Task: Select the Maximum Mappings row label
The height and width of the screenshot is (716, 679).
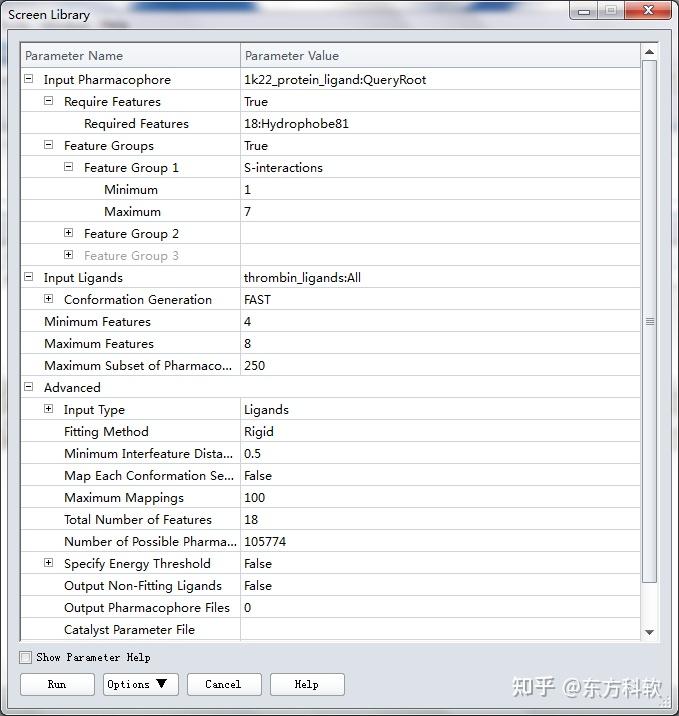Action: (x=124, y=497)
